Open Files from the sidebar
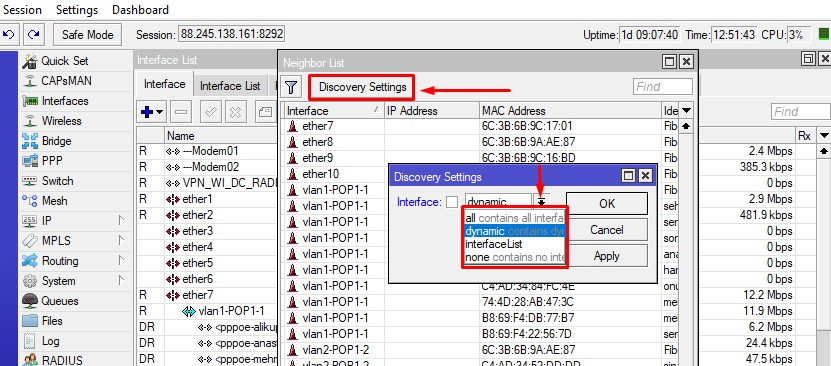The image size is (831, 366). click(52, 321)
